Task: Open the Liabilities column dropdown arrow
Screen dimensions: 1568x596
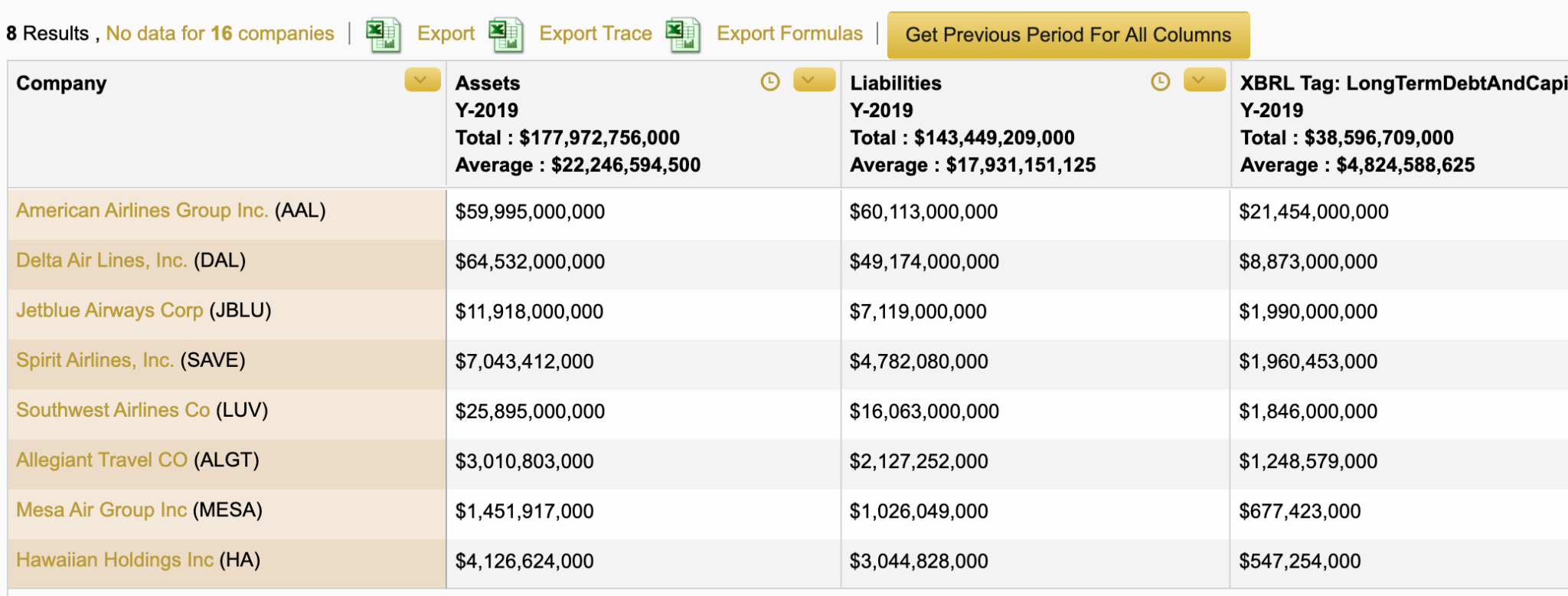Action: click(1204, 80)
